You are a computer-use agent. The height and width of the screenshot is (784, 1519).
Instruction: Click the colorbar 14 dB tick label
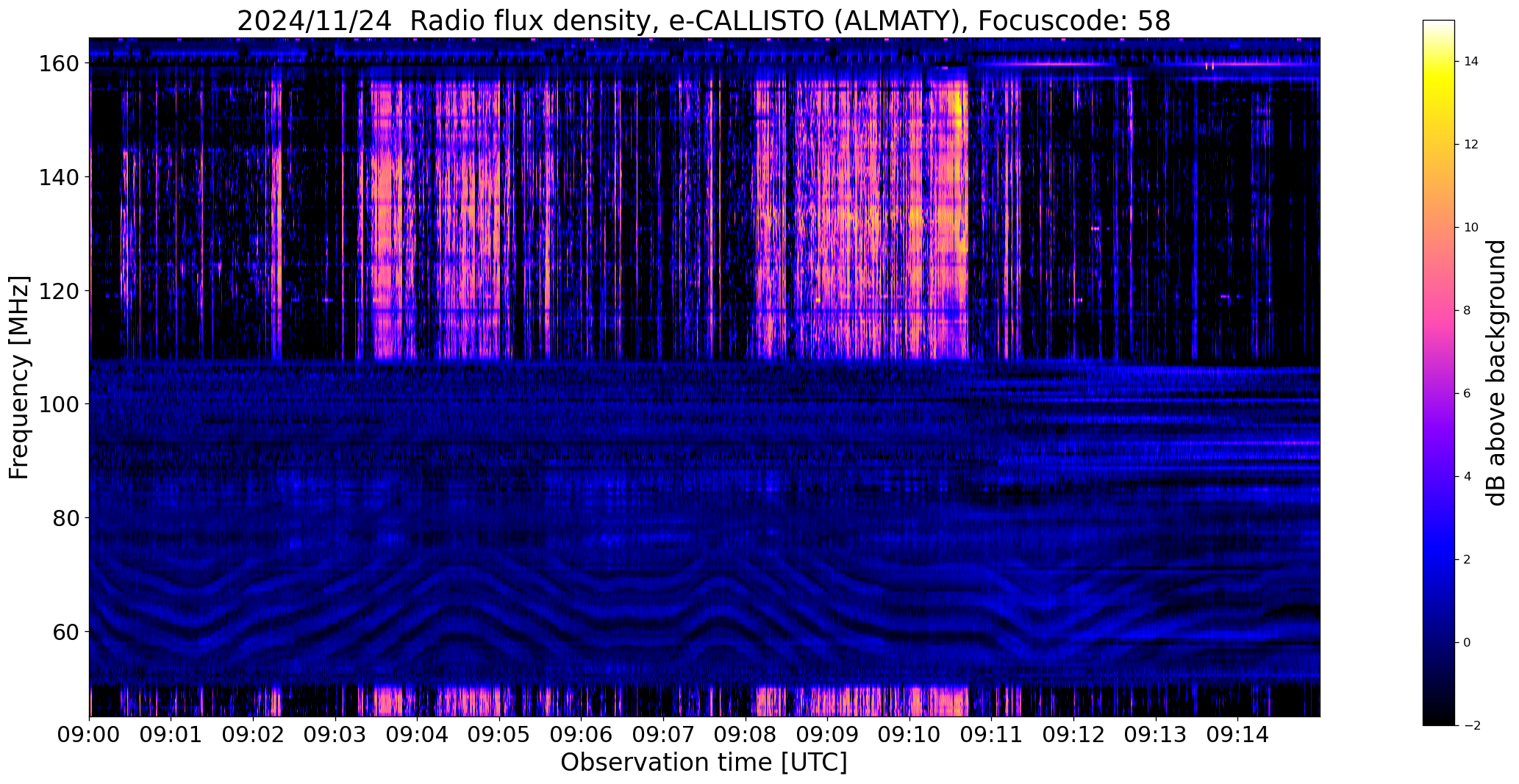coord(1471,62)
